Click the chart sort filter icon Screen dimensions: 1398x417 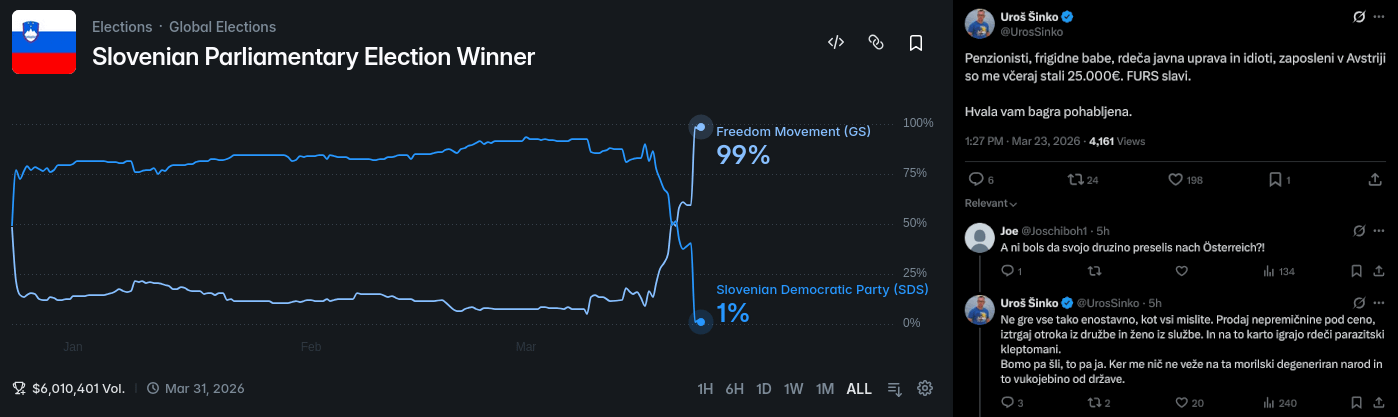(895, 388)
